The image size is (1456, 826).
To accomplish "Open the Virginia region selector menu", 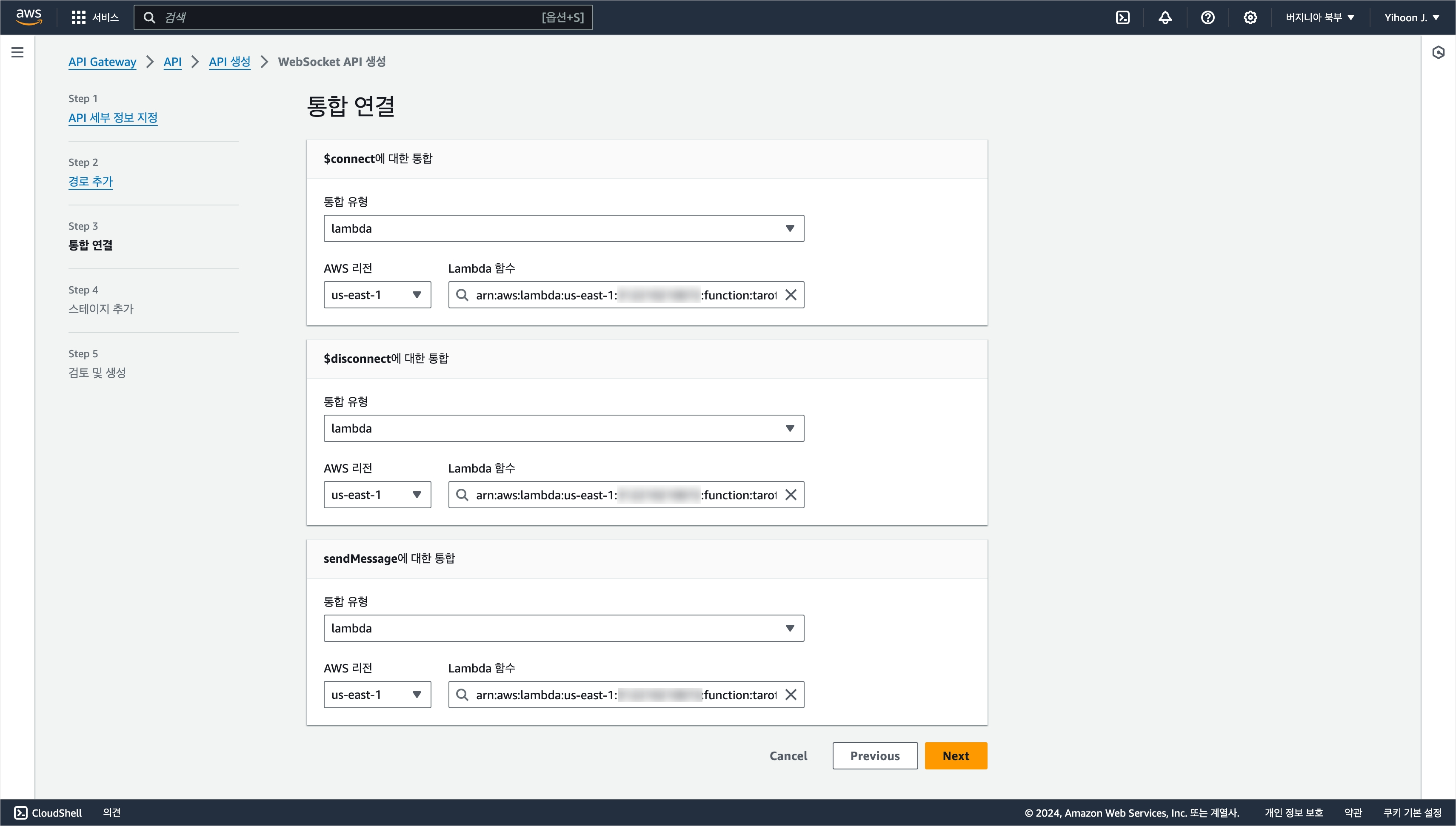I will coord(1319,17).
